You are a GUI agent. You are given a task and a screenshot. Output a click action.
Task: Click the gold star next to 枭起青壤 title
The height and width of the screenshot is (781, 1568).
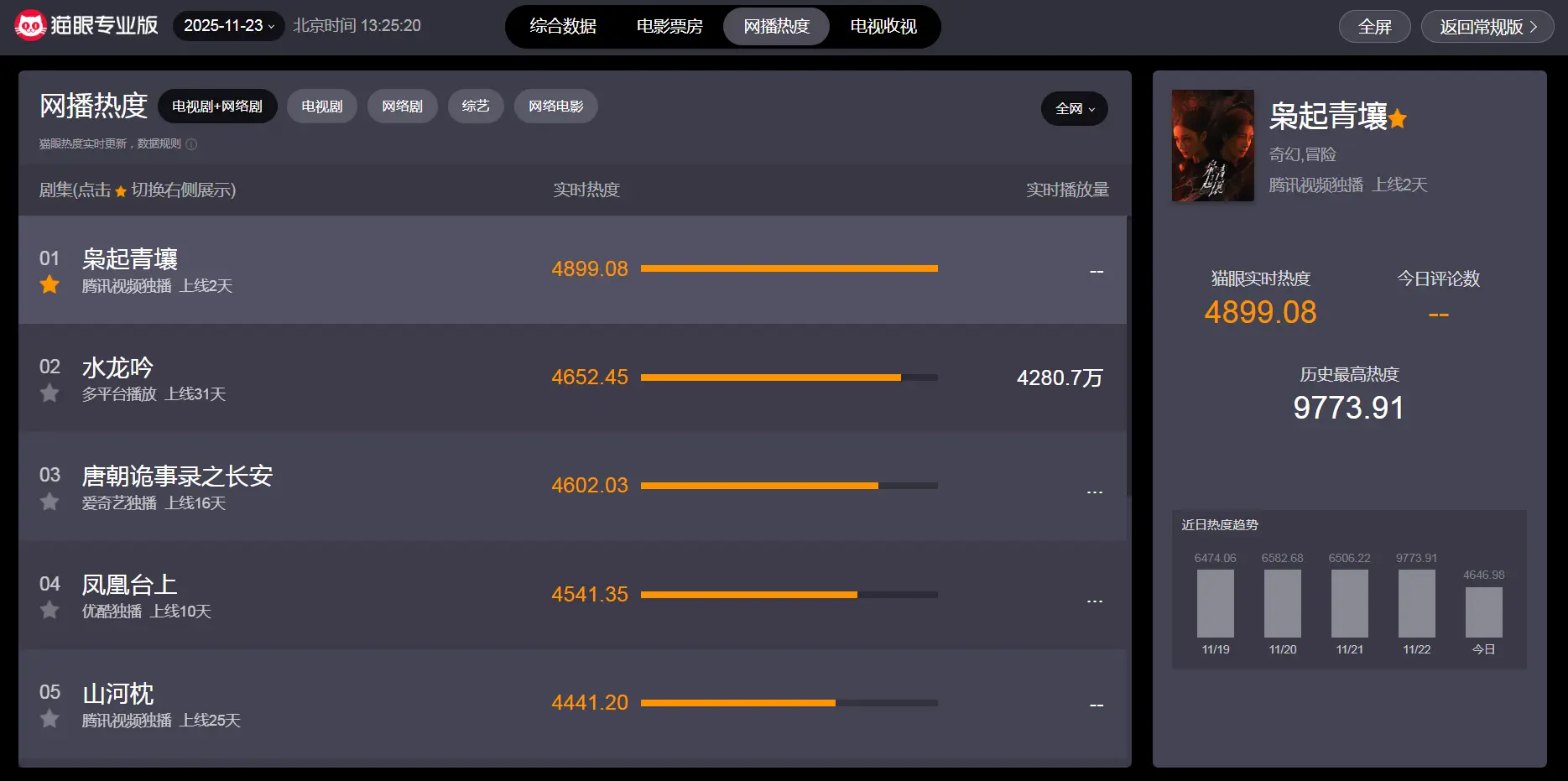(1398, 119)
